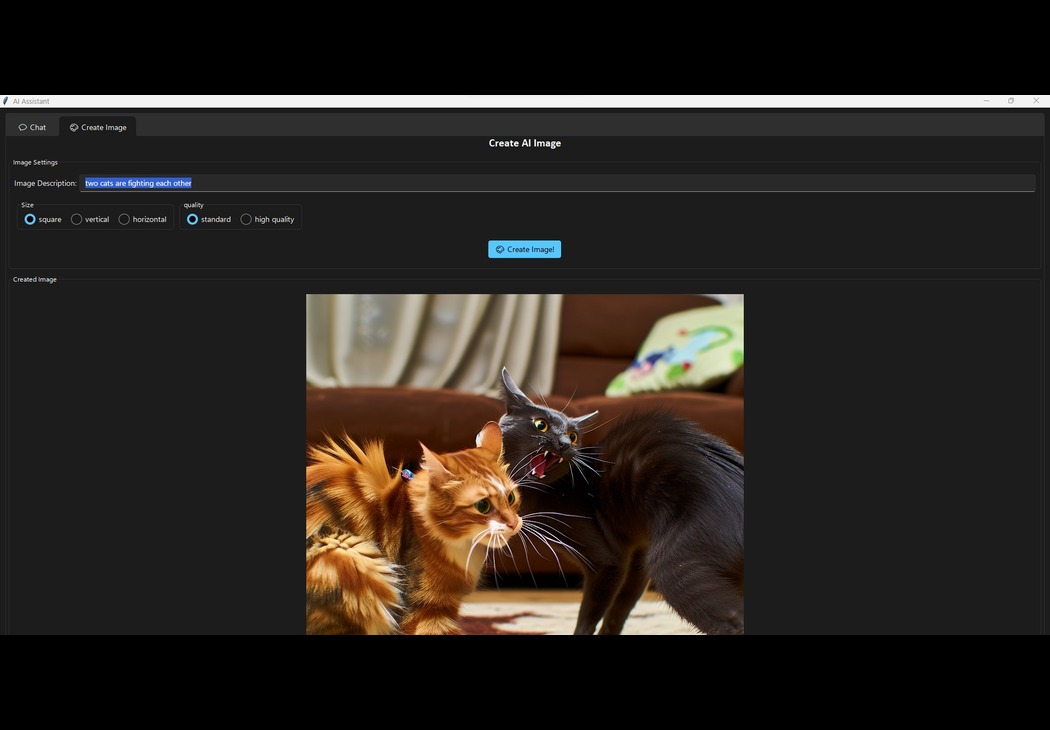The width and height of the screenshot is (1050, 730).
Task: Click the Size group label
Action: pyautogui.click(x=28, y=205)
